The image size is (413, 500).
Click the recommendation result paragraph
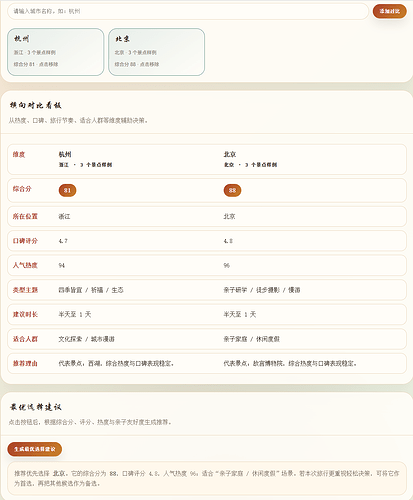click(207, 478)
